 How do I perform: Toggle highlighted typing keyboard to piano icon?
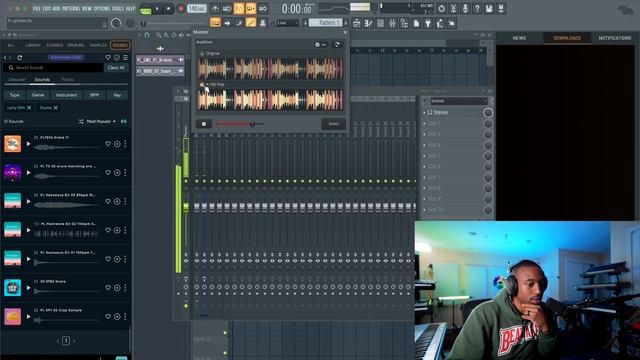(215, 23)
